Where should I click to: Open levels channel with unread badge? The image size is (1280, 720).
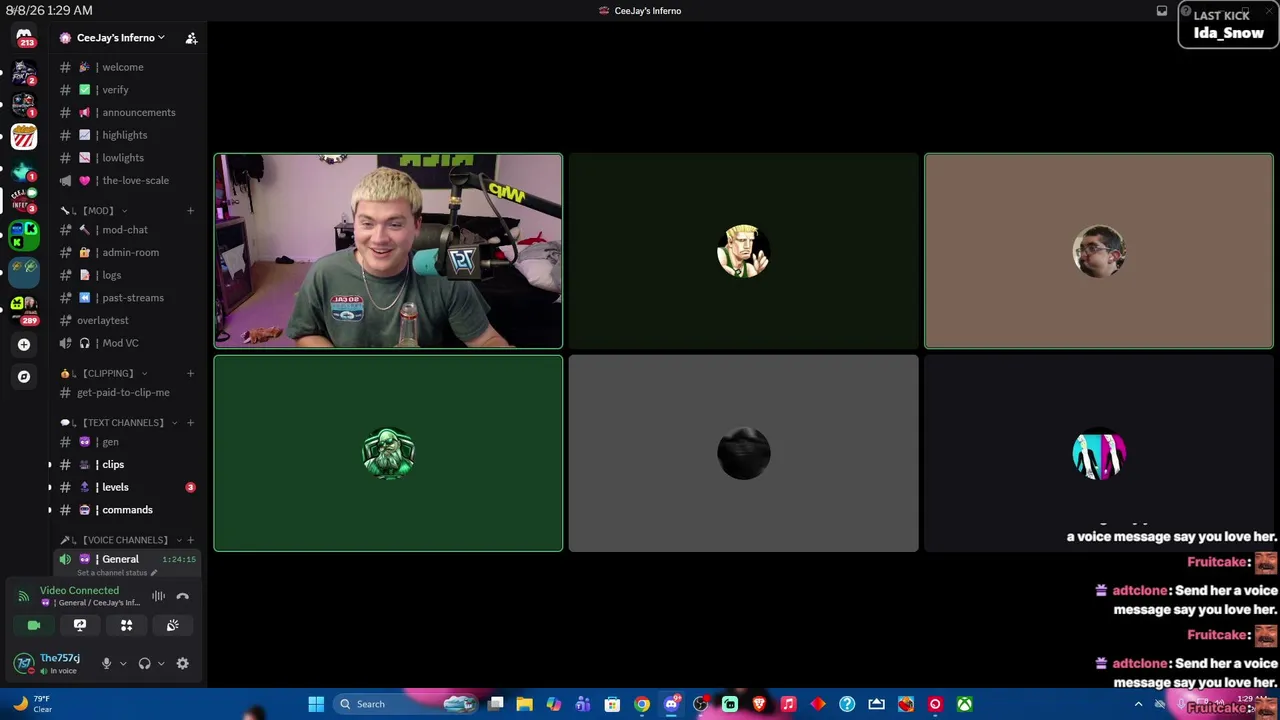click(127, 487)
